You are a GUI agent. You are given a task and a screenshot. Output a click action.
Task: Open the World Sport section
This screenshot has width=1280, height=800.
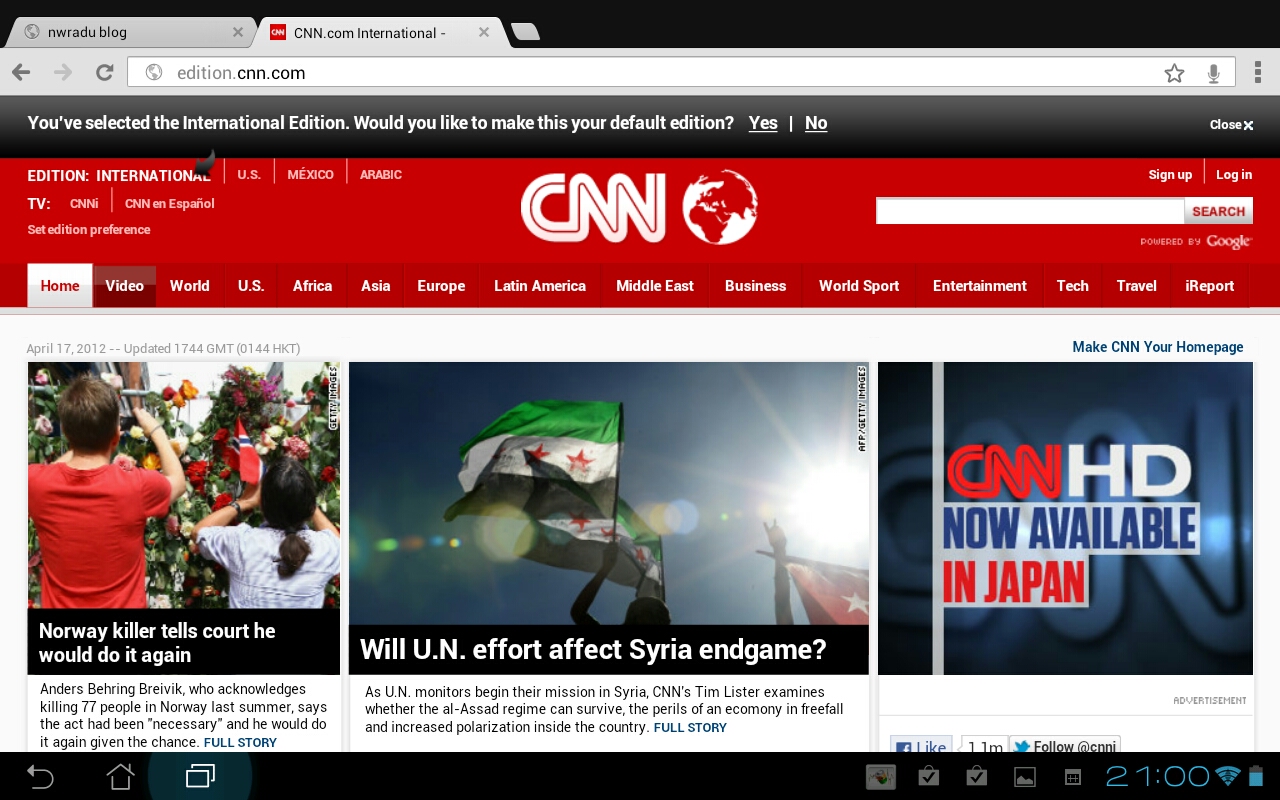(859, 285)
